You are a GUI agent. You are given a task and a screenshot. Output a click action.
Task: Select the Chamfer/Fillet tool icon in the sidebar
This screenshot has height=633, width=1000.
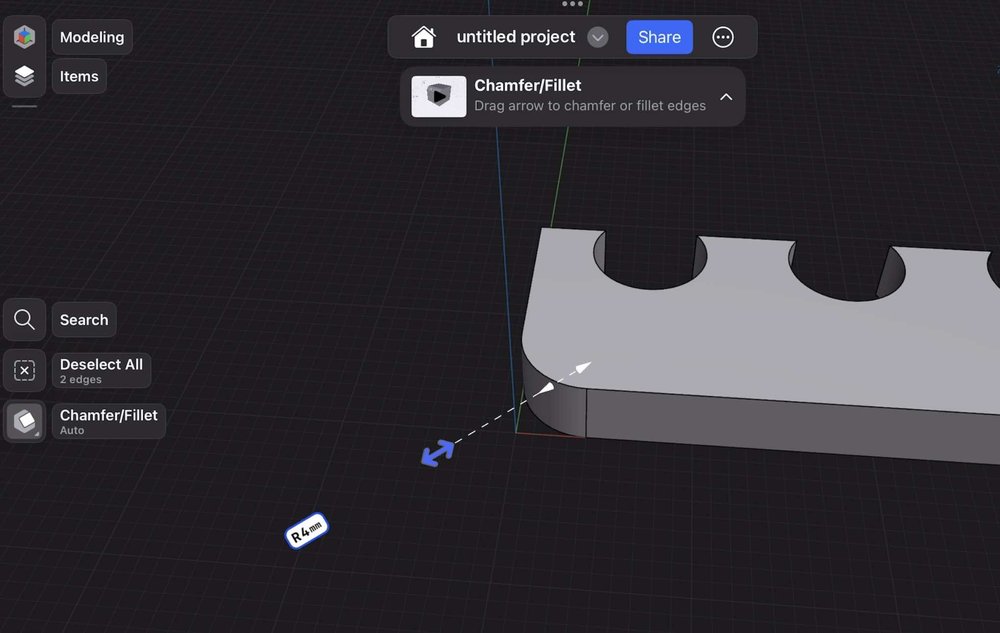[23, 420]
